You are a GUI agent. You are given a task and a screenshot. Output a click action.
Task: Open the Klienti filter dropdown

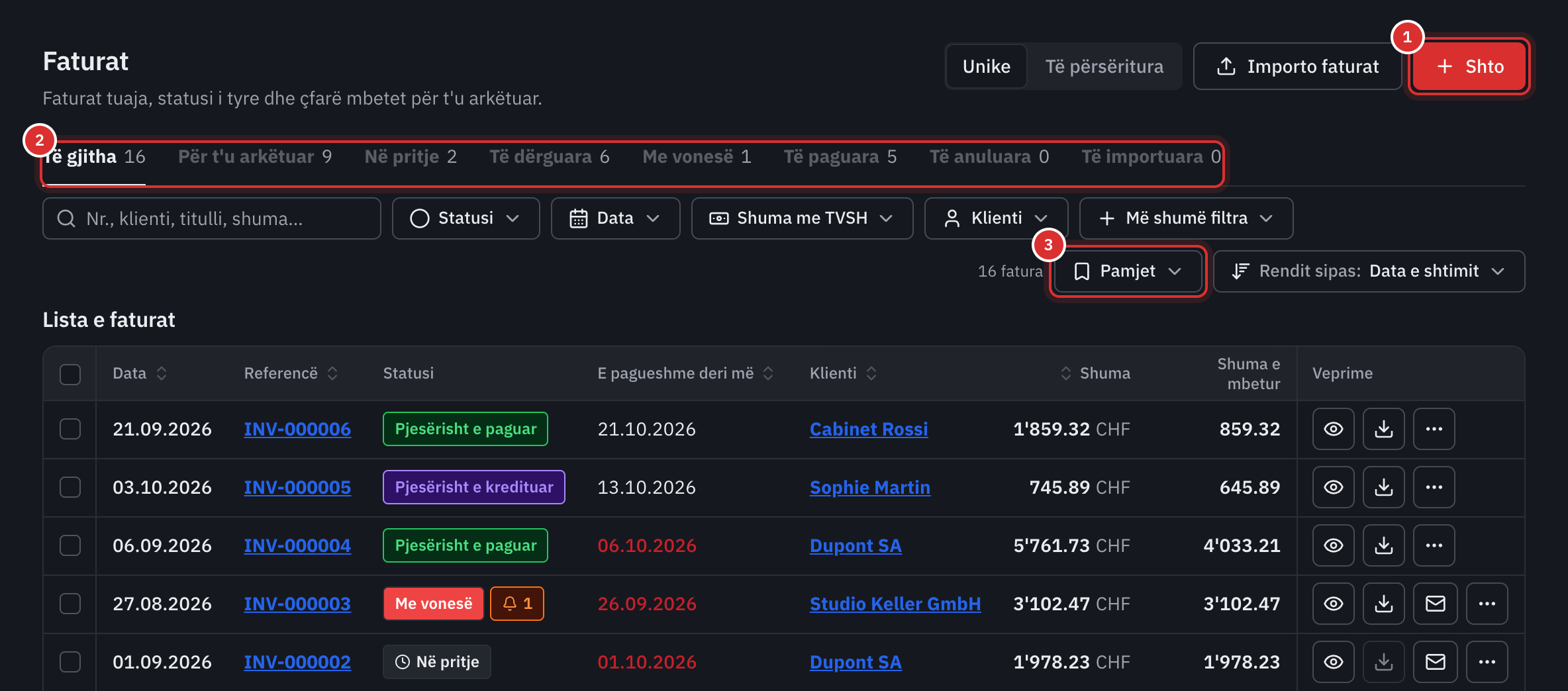pos(996,218)
